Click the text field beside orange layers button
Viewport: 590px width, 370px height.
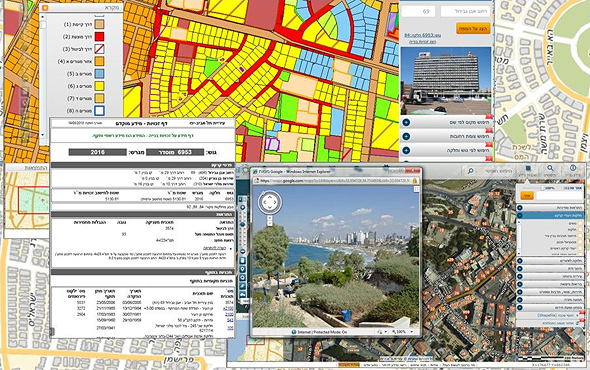560,196
